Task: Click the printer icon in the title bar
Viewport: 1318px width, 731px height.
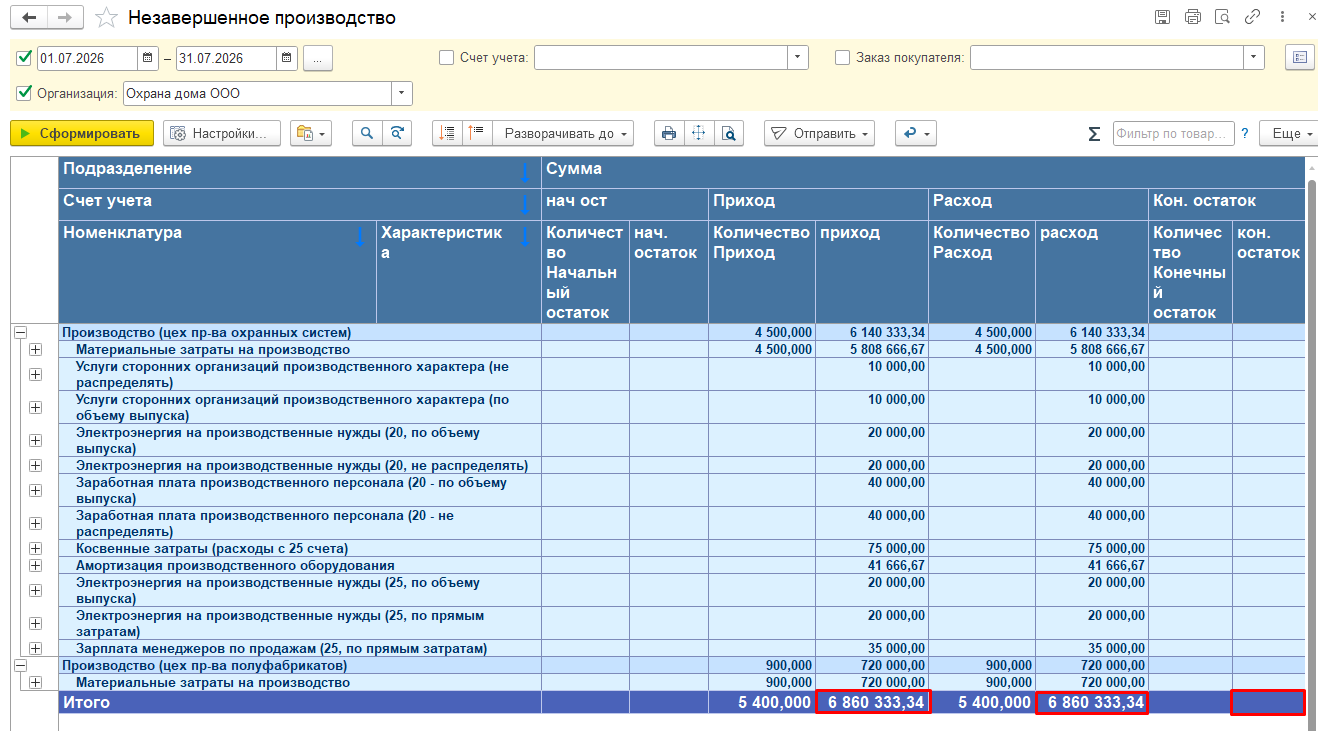Action: pos(1192,17)
